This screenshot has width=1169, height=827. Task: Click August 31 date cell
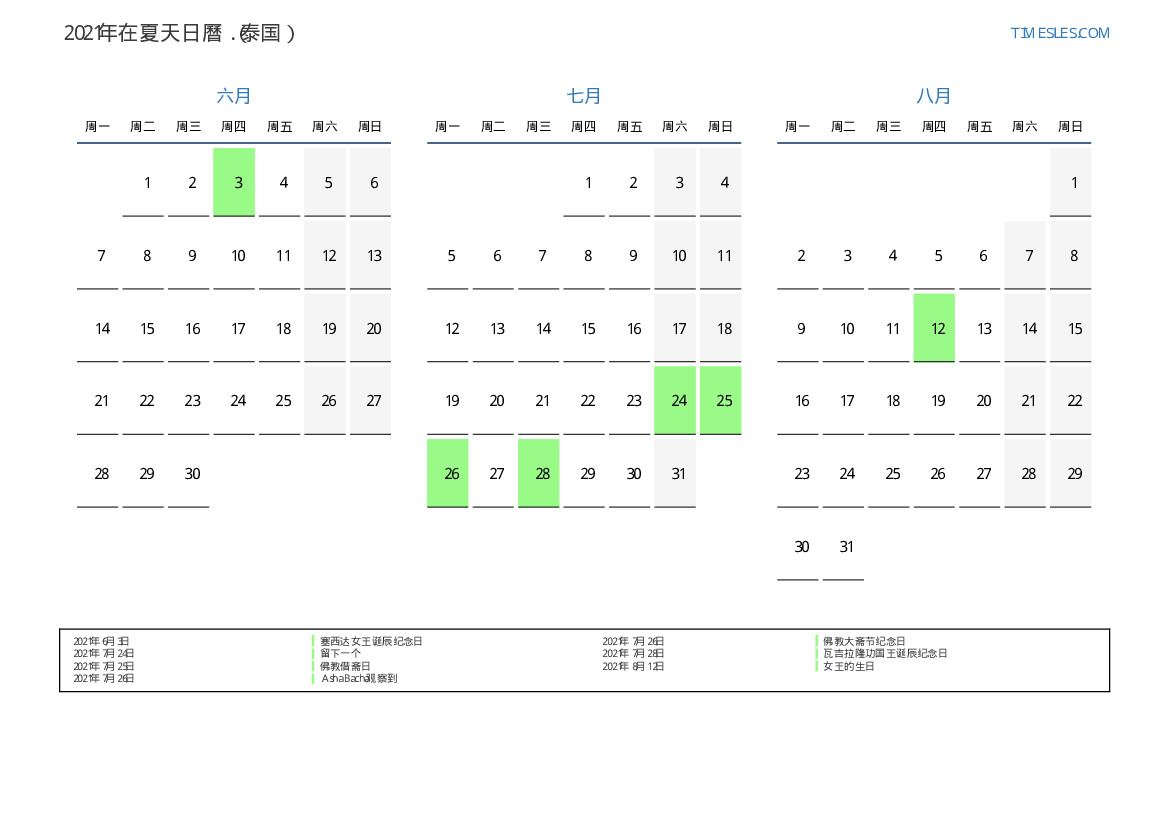[x=843, y=546]
